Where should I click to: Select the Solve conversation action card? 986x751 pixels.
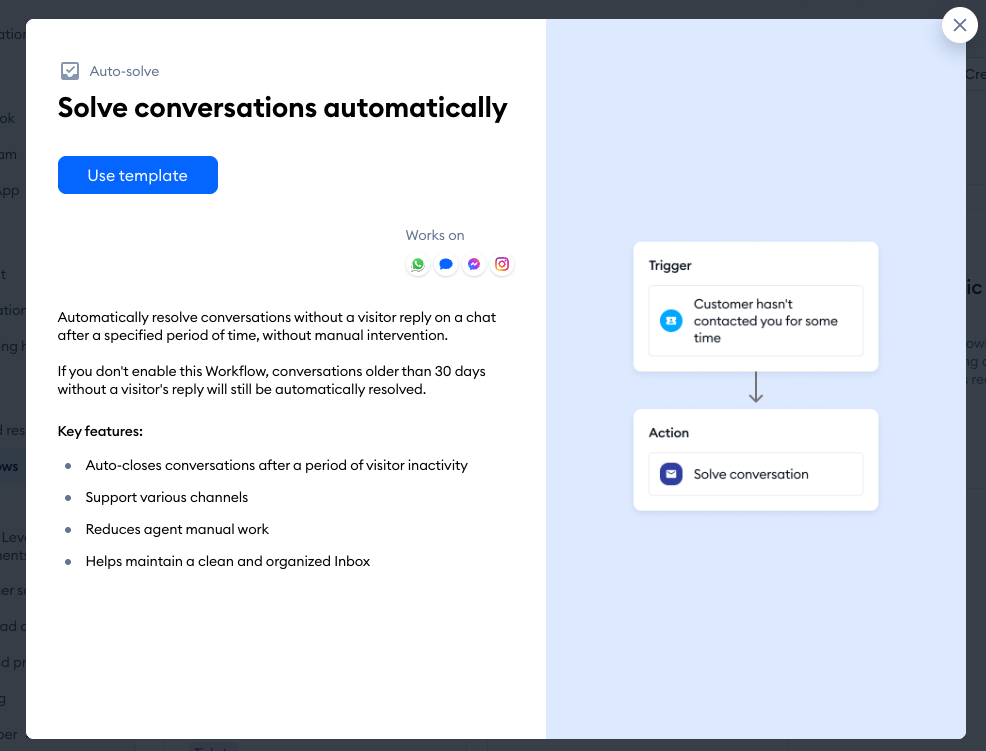[756, 474]
